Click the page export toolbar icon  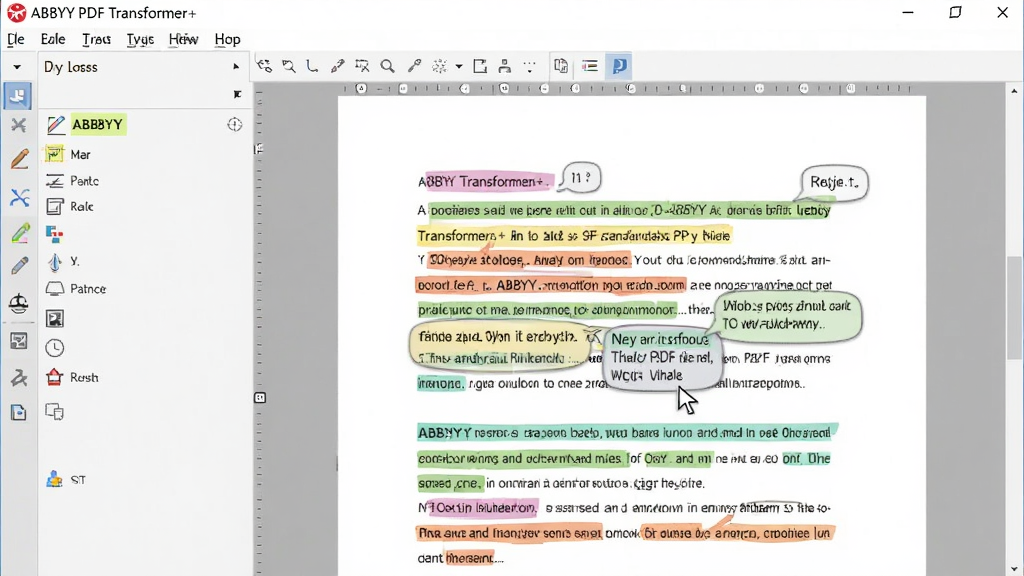pyautogui.click(x=480, y=66)
